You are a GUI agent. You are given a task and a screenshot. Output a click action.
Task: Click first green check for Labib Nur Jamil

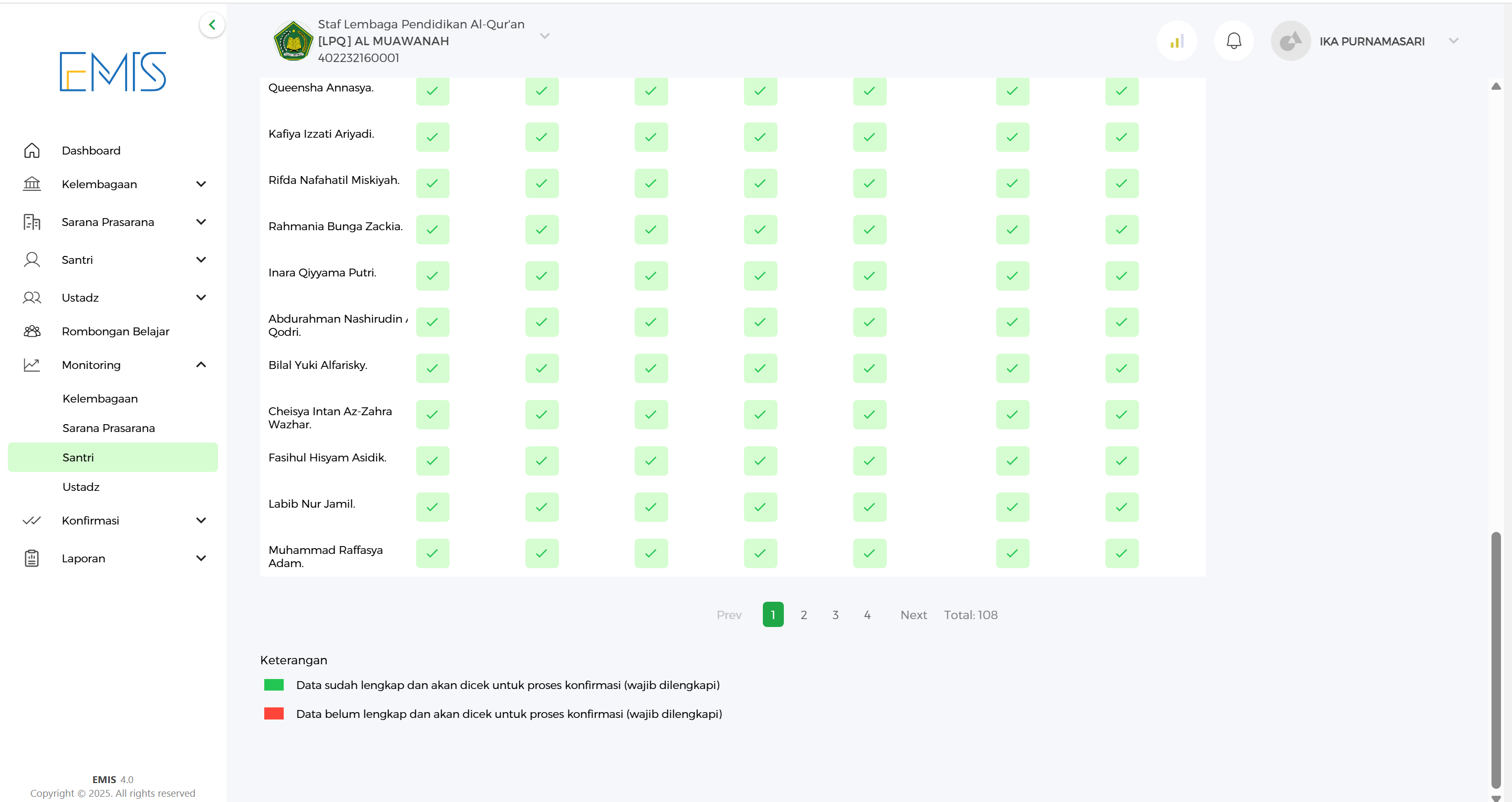pyautogui.click(x=432, y=507)
